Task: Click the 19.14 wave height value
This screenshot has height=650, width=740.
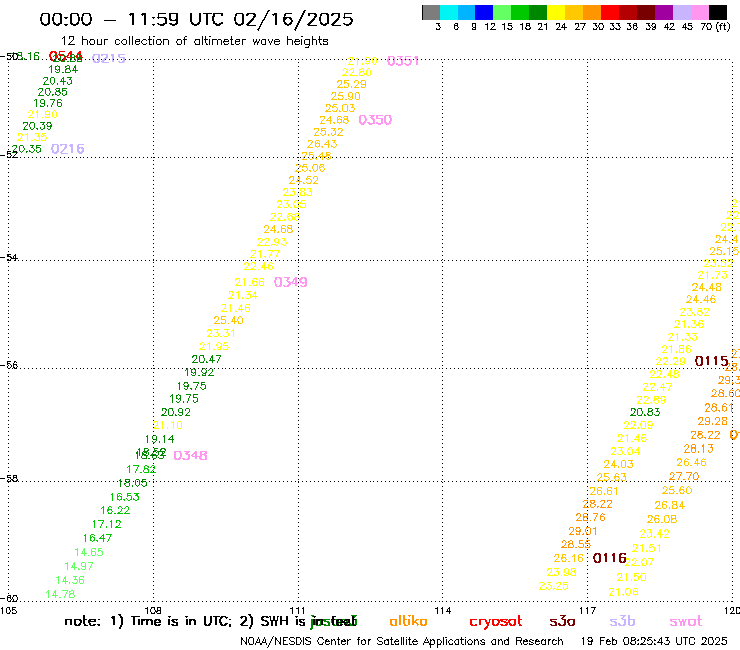Action: click(160, 439)
